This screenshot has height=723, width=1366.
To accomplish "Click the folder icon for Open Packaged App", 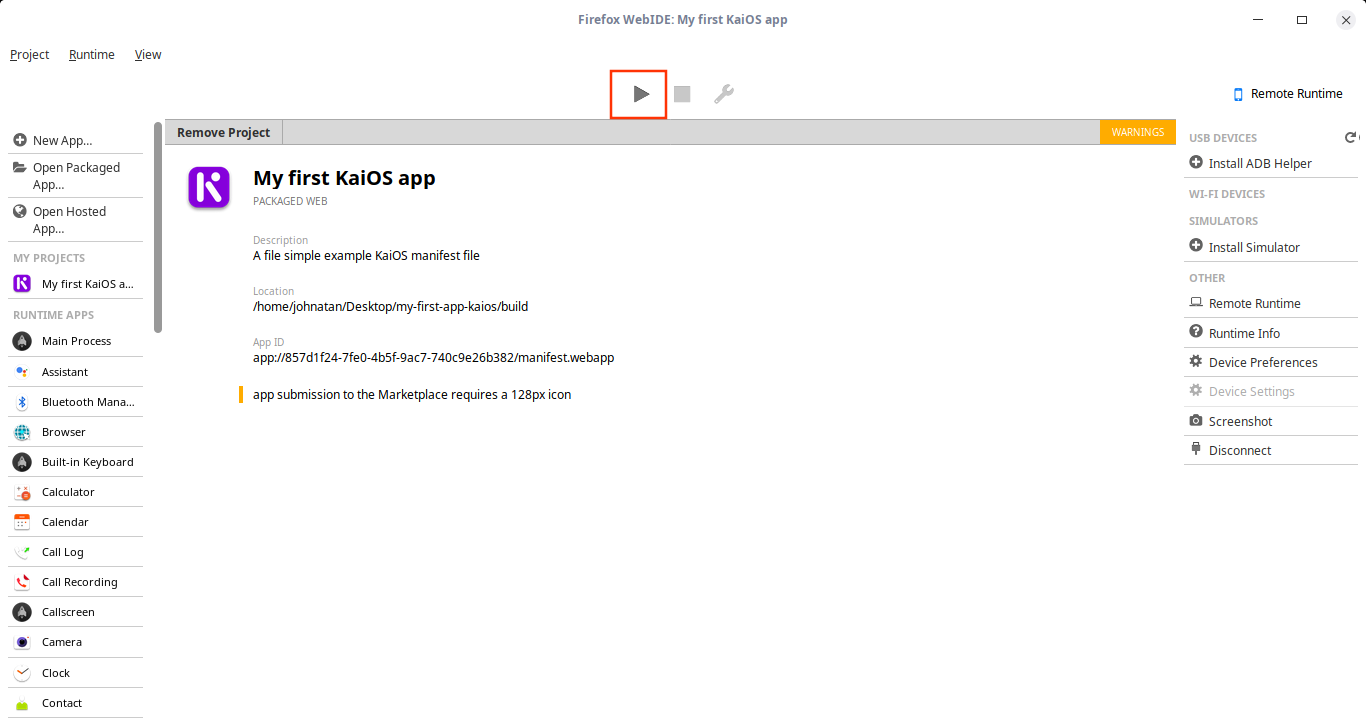I will tap(20, 167).
